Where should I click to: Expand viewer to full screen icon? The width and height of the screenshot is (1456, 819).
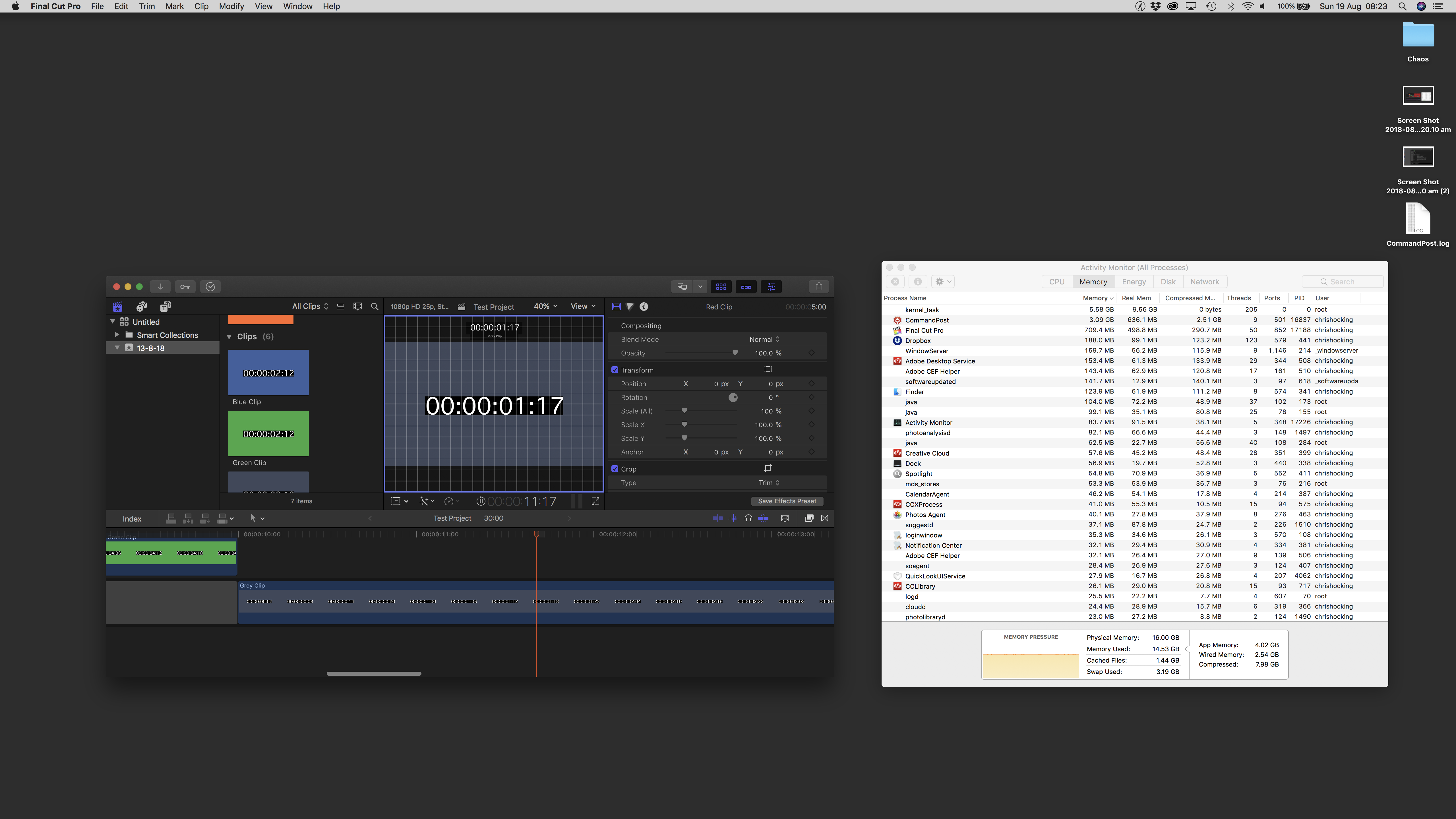tap(595, 501)
